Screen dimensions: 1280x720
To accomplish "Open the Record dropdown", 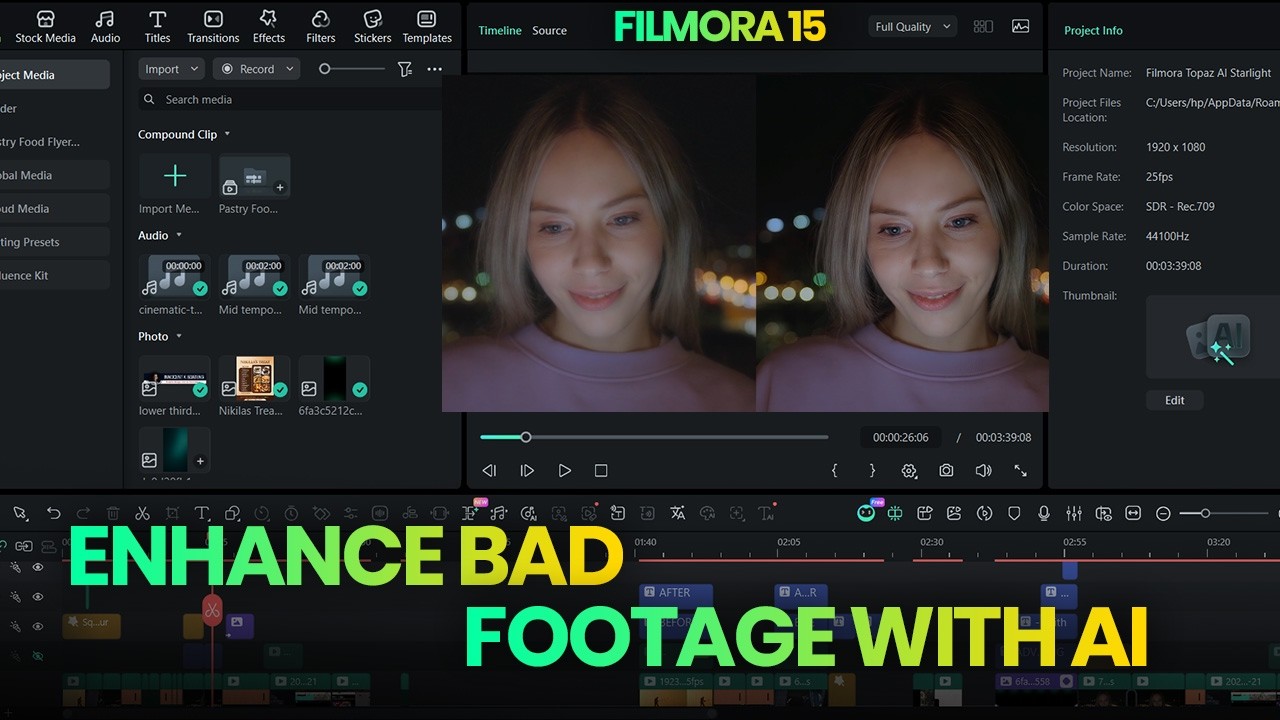I will pyautogui.click(x=256, y=69).
